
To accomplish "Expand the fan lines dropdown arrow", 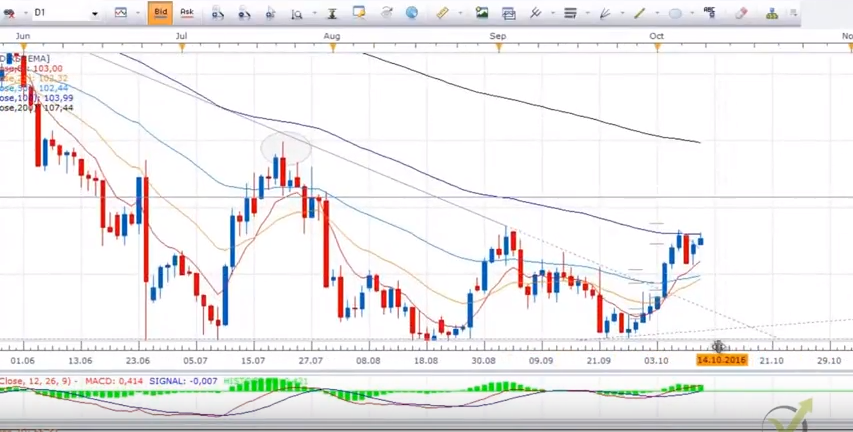I will pyautogui.click(x=622, y=13).
